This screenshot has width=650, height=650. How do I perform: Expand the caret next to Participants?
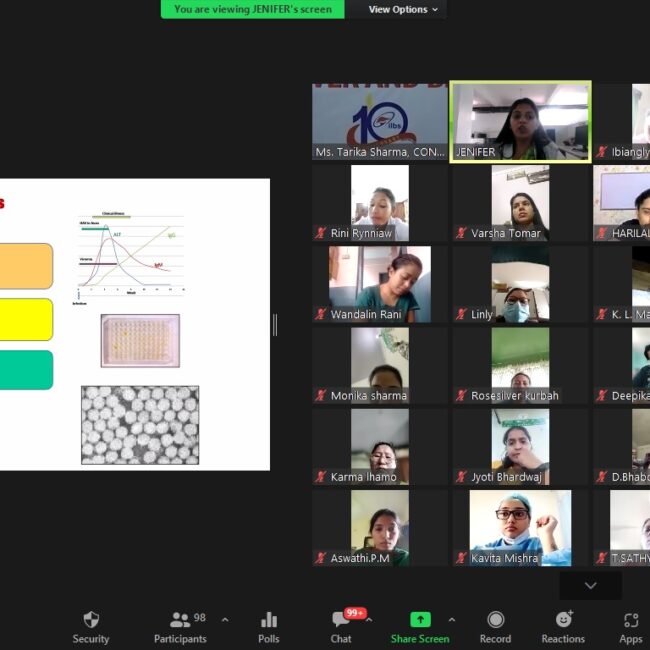tap(224, 619)
